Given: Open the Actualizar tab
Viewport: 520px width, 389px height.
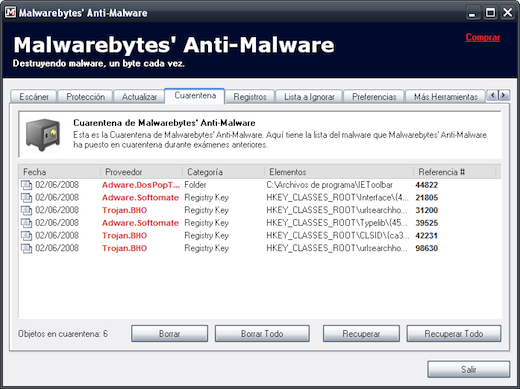Looking at the screenshot, I should pos(139,97).
